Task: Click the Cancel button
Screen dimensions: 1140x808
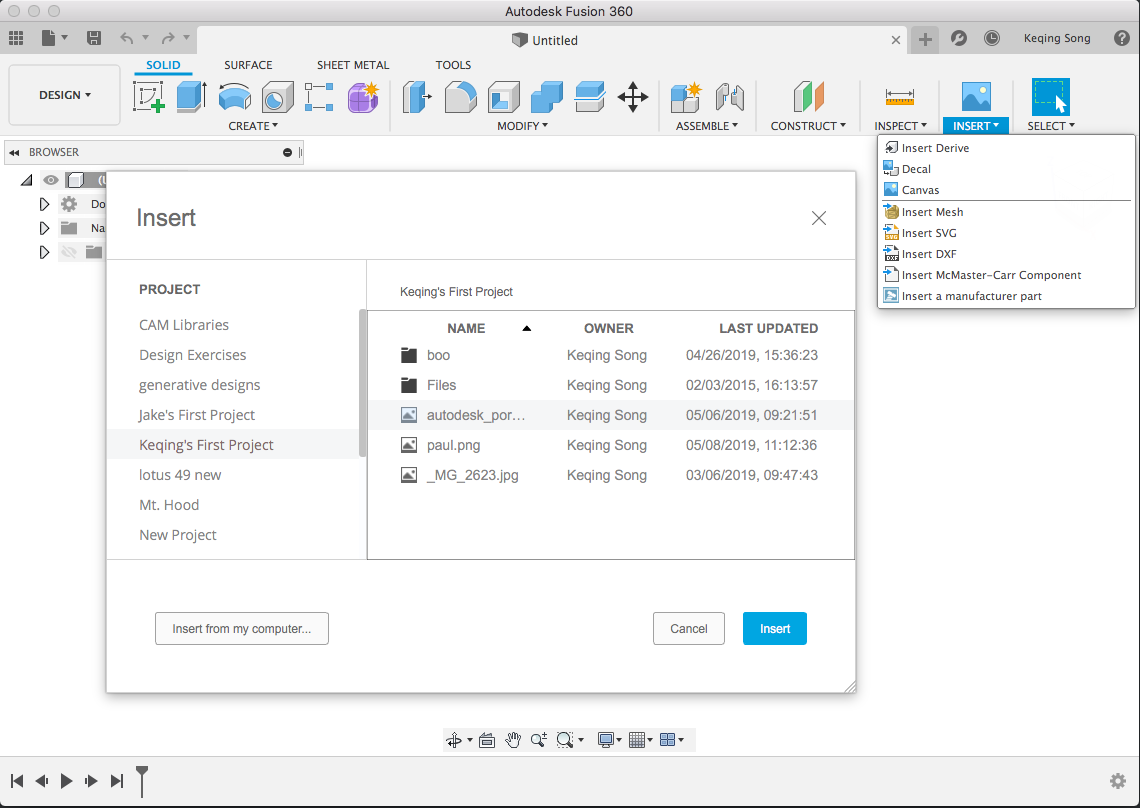Action: [x=689, y=628]
